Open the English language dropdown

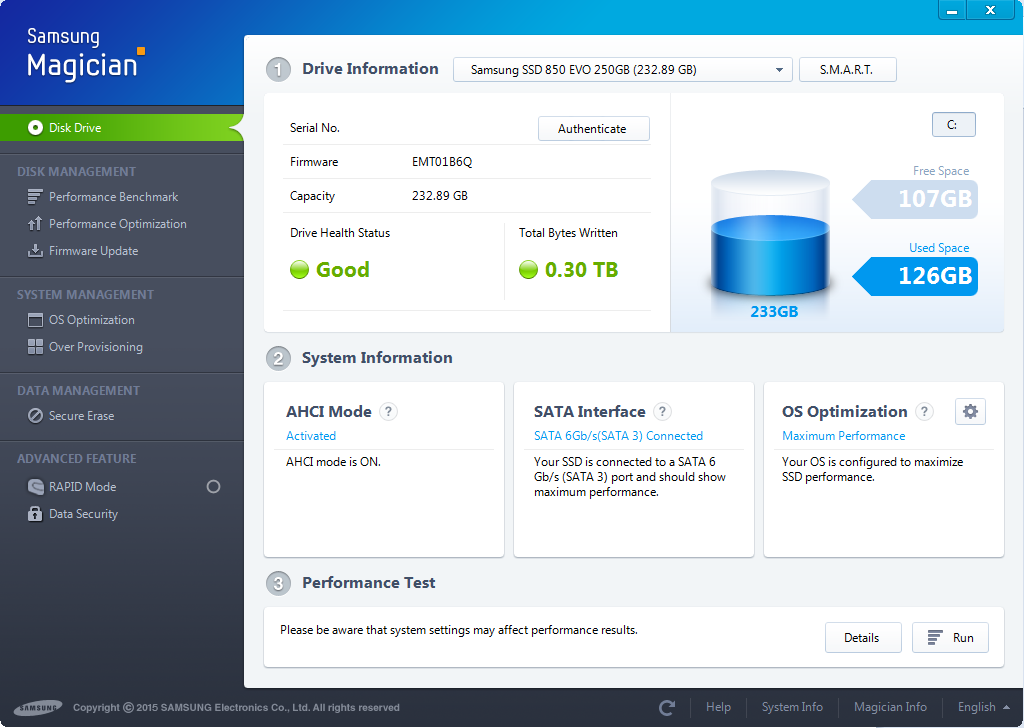[x=983, y=707]
